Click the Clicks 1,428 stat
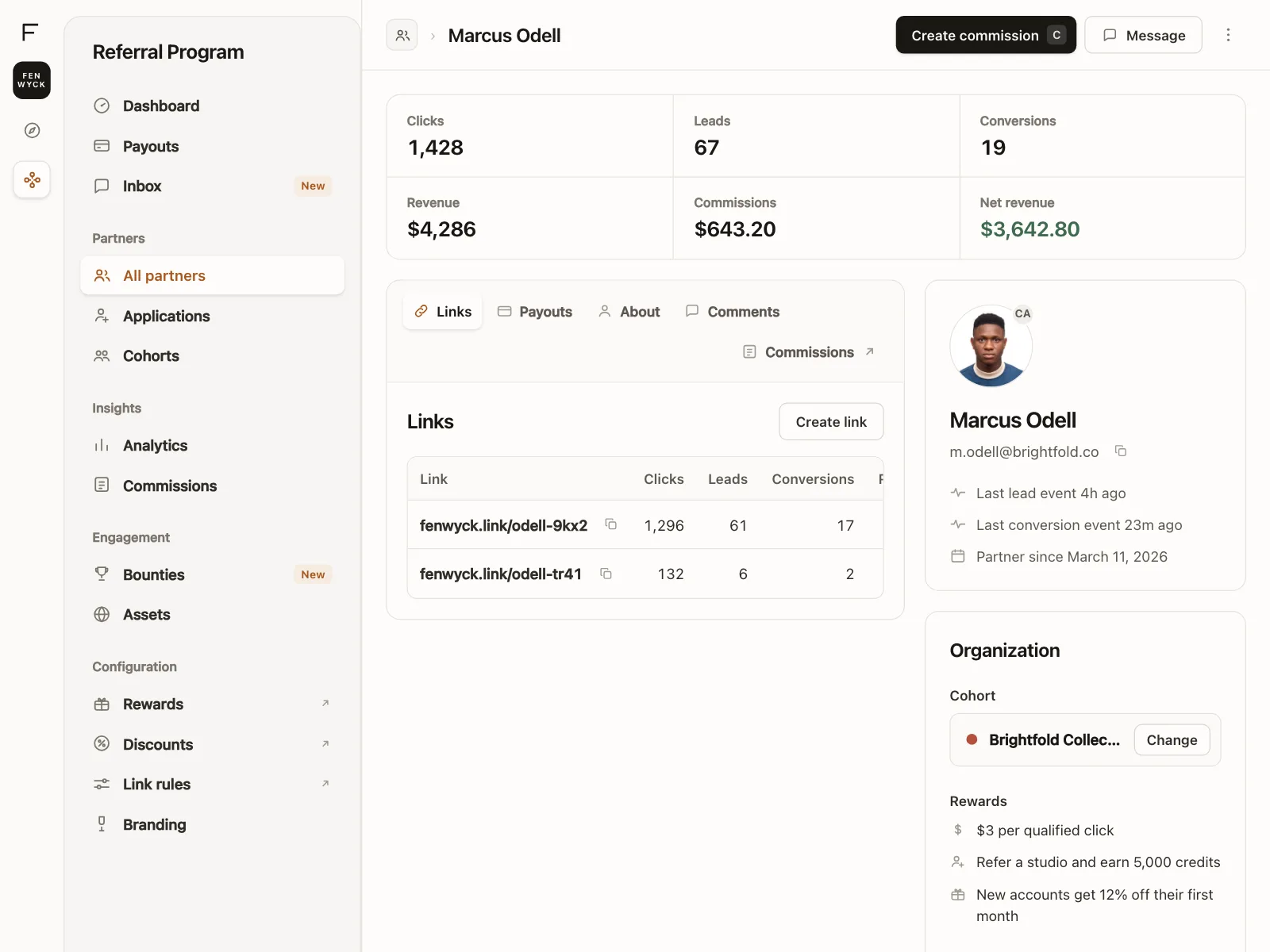 [530, 136]
